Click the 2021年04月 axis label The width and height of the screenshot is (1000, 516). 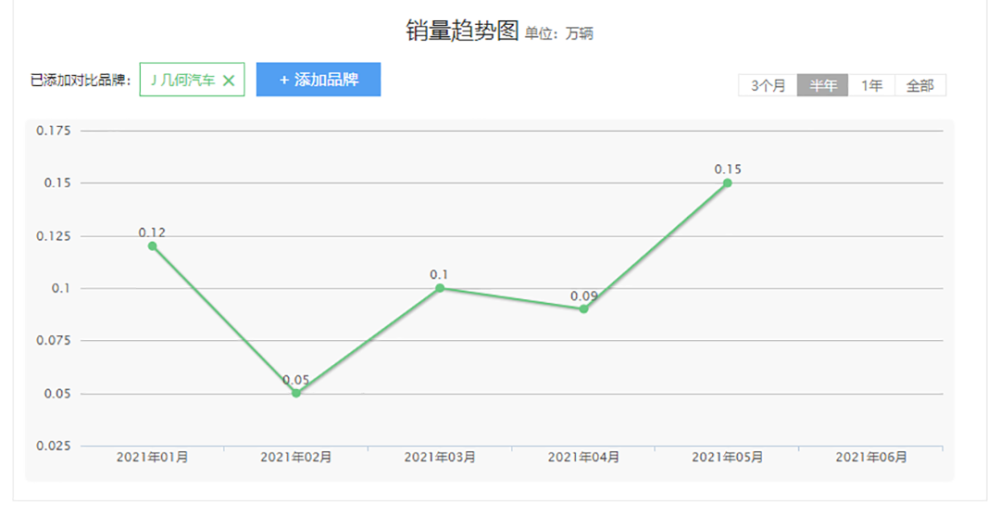(584, 457)
